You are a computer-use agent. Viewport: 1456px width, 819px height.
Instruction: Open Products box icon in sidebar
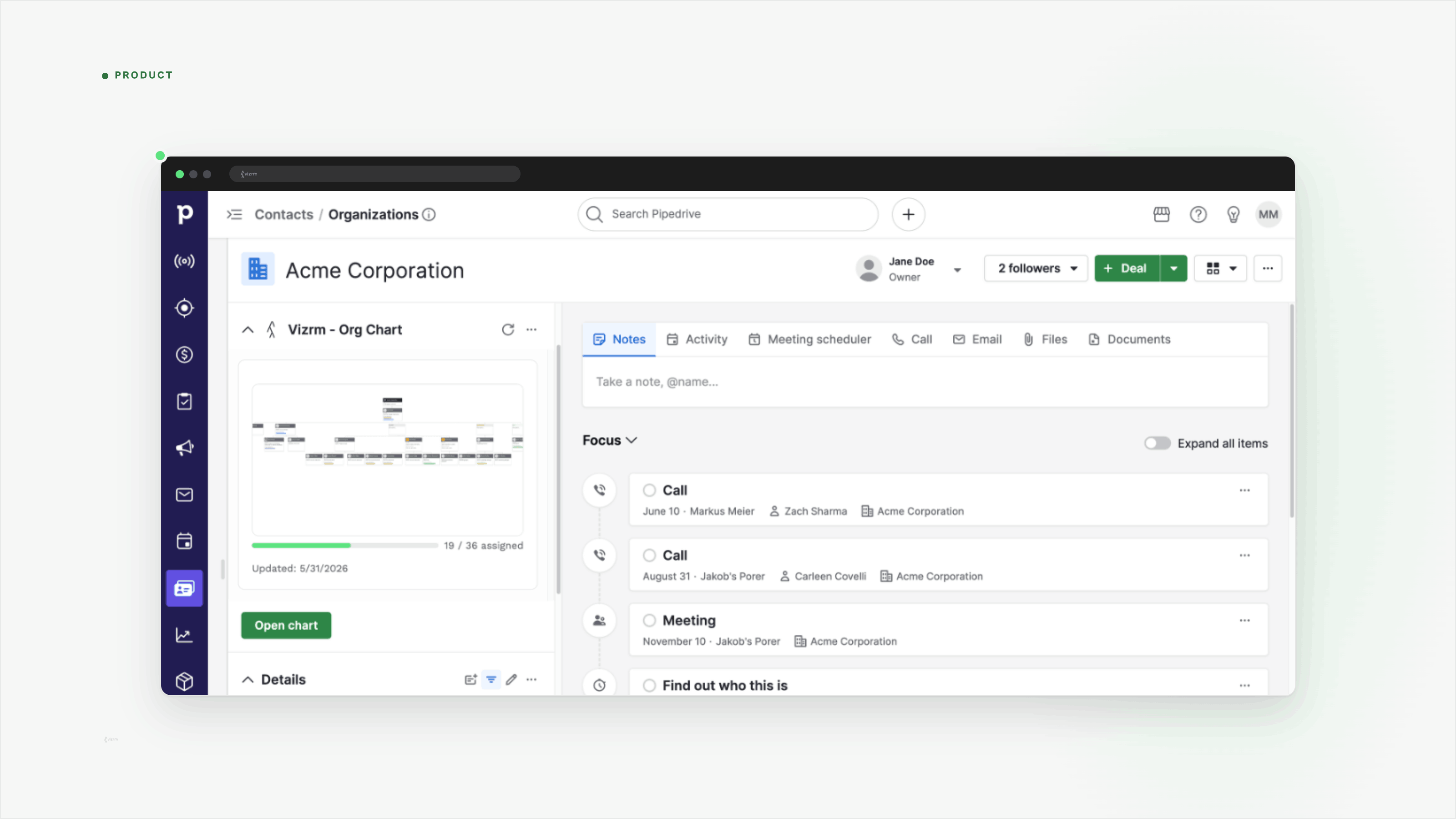(x=184, y=682)
